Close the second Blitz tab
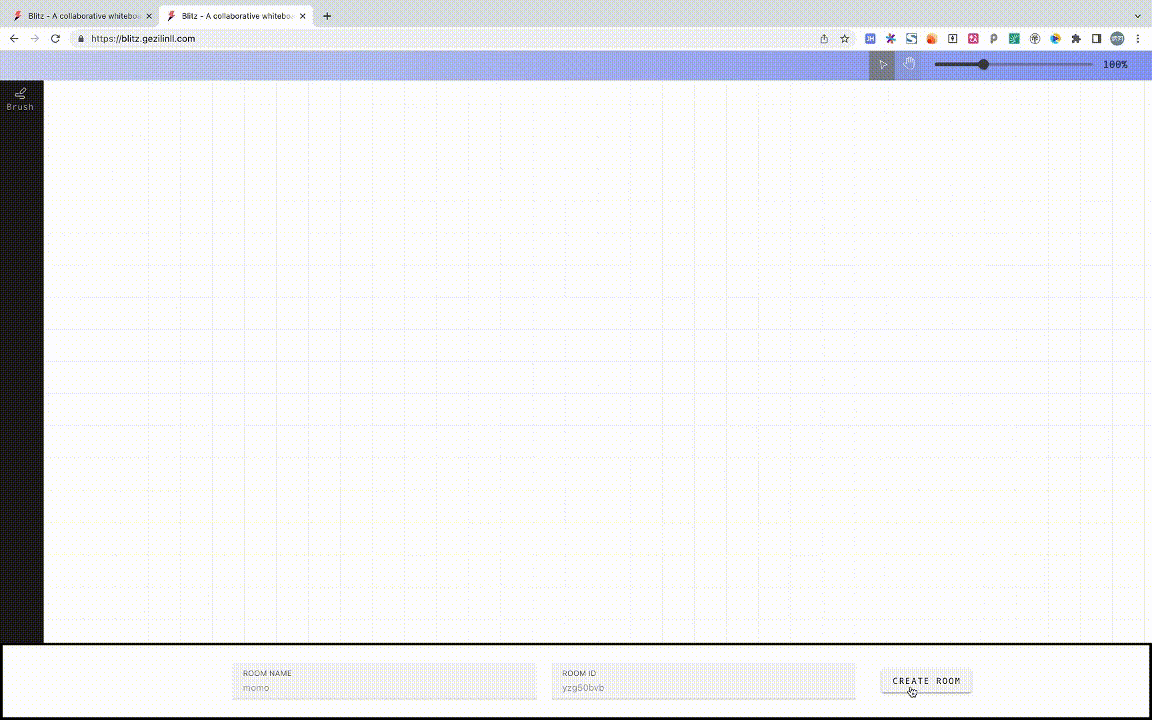The height and width of the screenshot is (720, 1152). pos(303,16)
